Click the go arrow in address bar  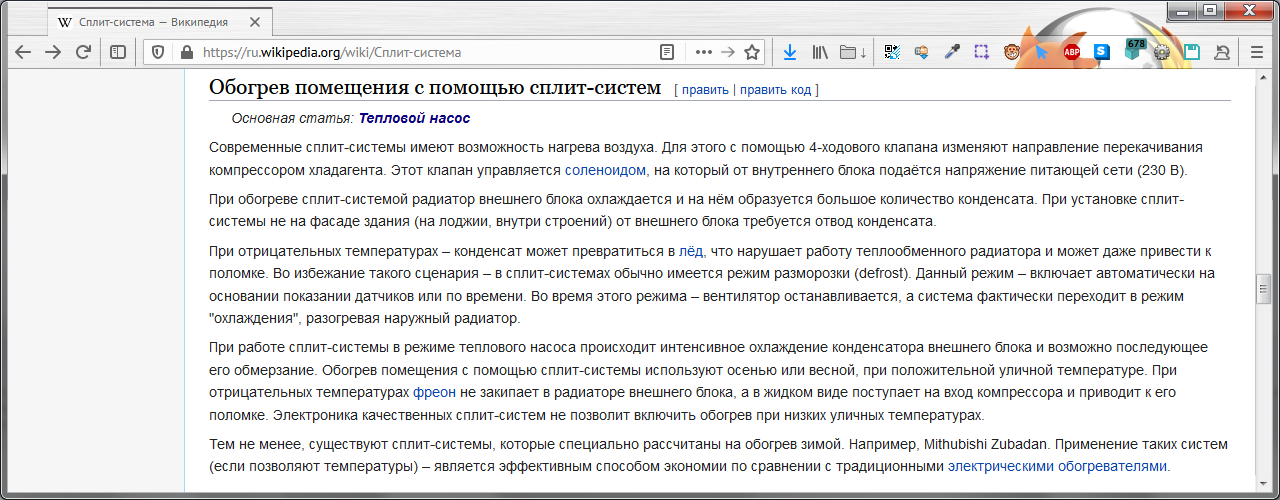pyautogui.click(x=728, y=52)
